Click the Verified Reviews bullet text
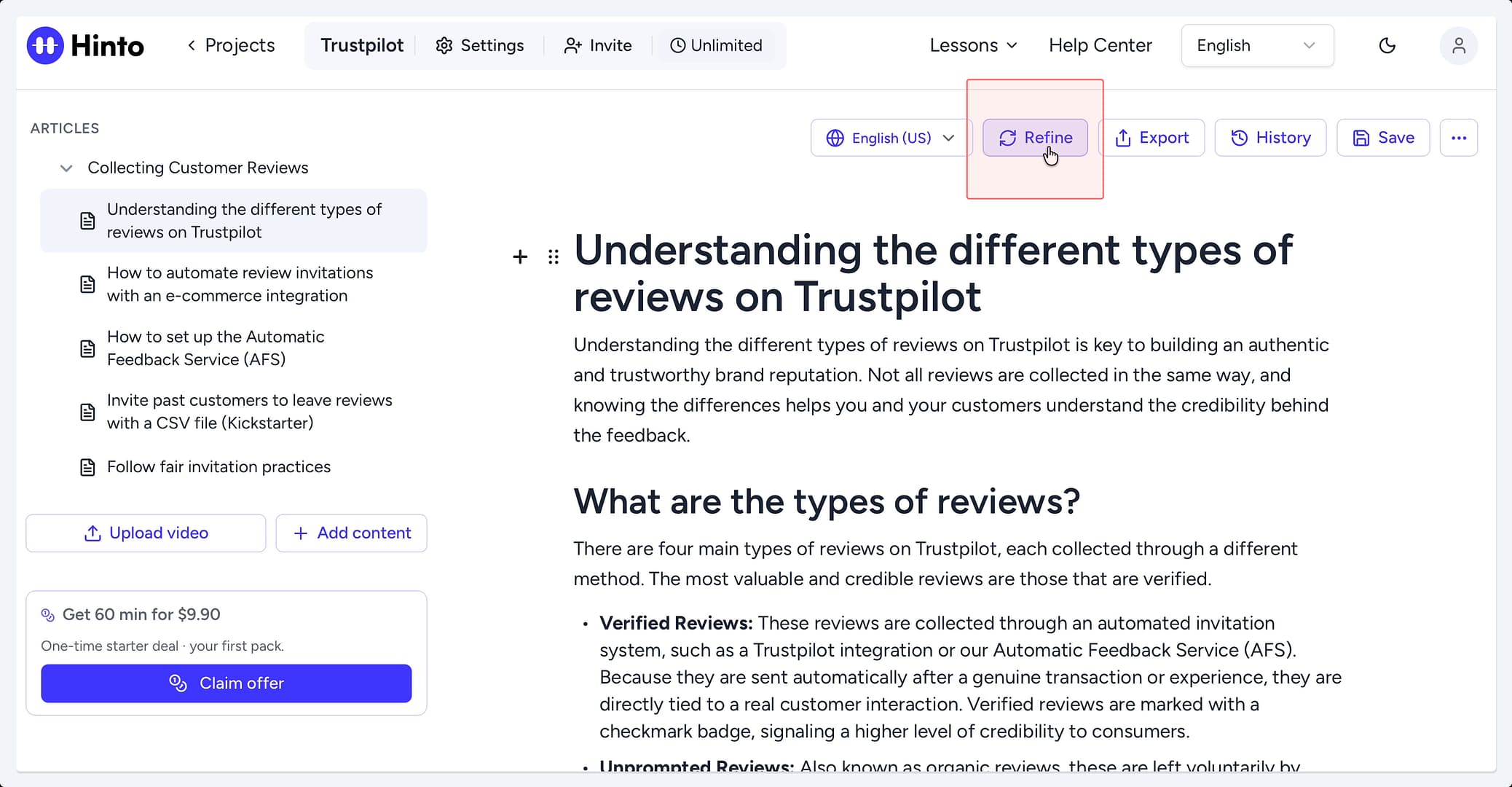 [x=970, y=677]
